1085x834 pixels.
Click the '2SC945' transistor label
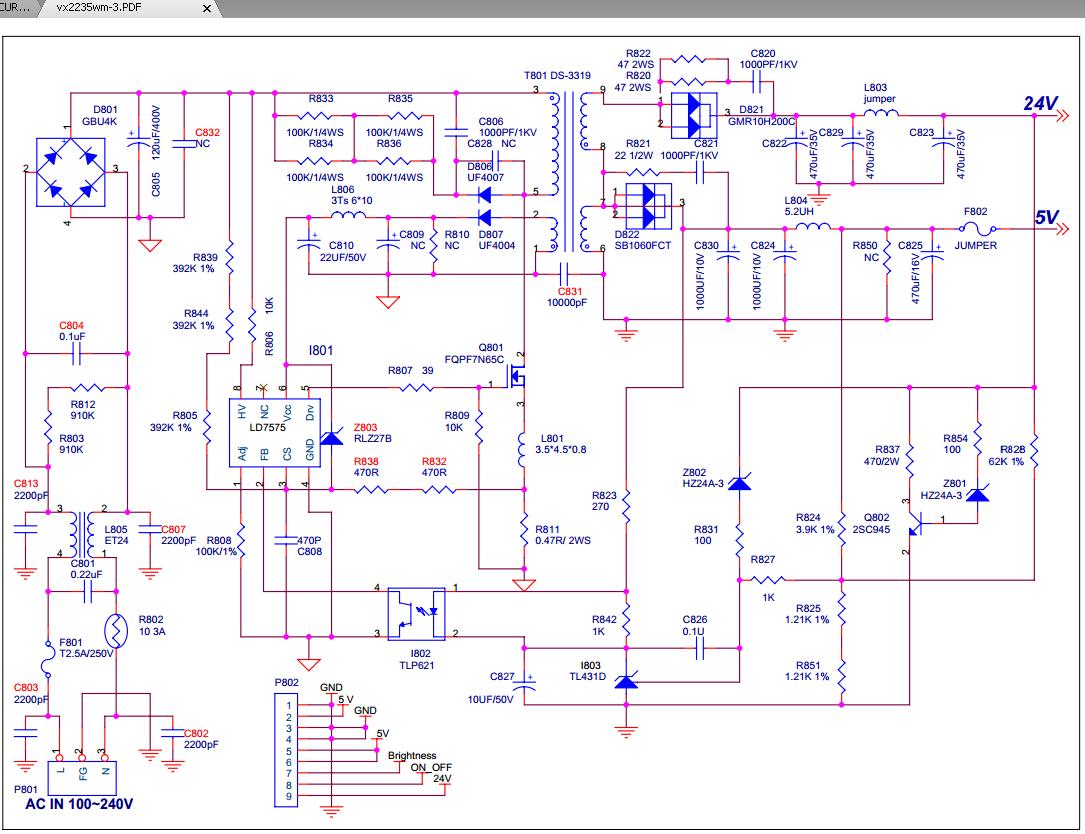871,529
